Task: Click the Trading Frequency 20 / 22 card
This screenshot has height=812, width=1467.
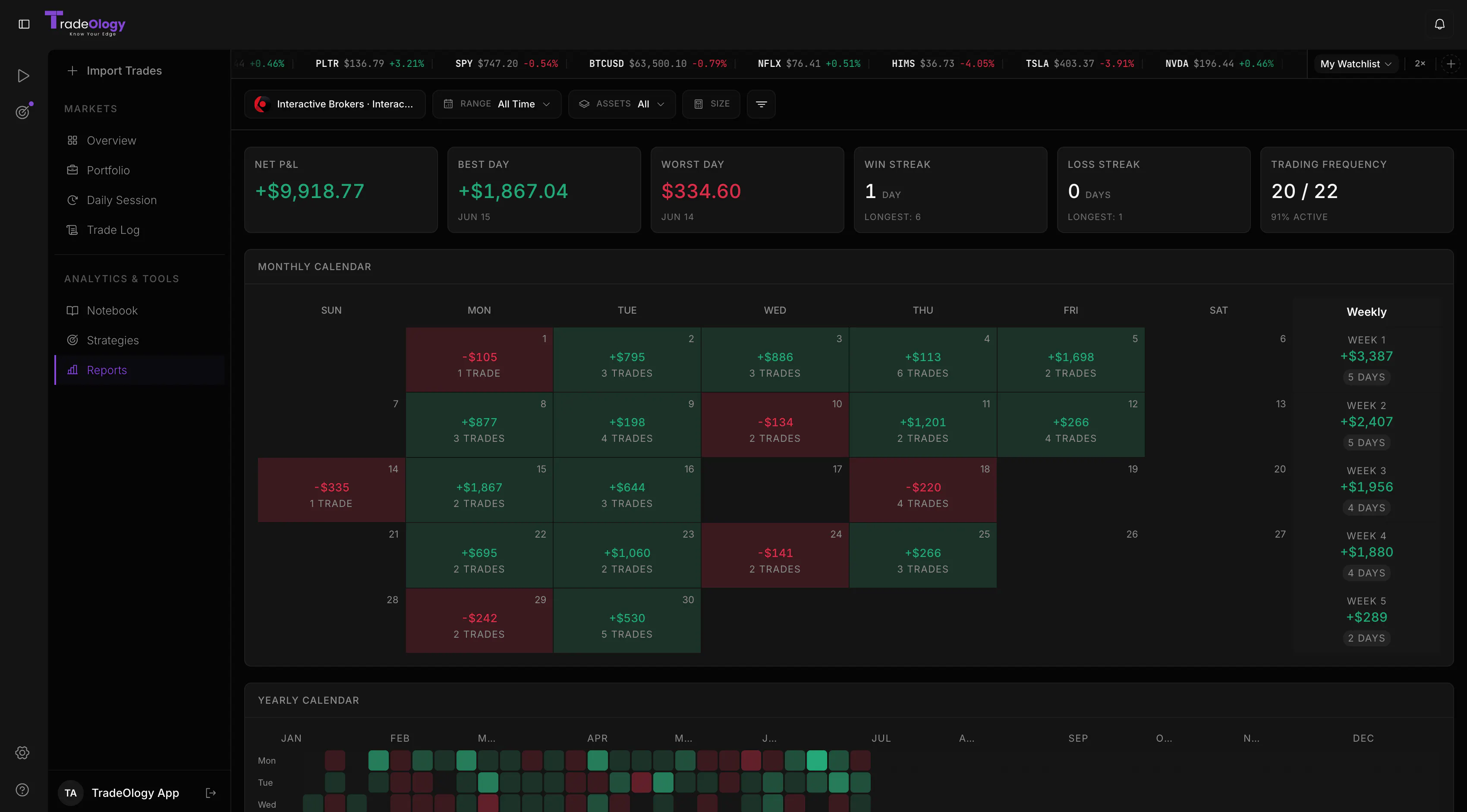Action: [x=1357, y=189]
